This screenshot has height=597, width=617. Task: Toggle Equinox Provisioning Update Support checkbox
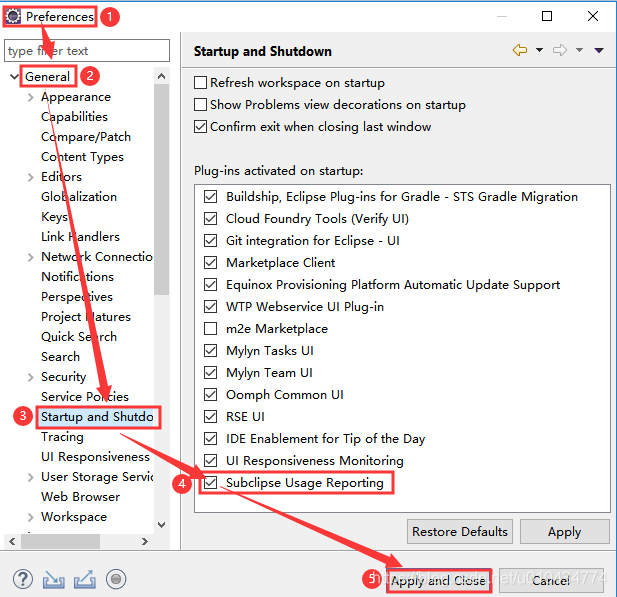point(211,285)
